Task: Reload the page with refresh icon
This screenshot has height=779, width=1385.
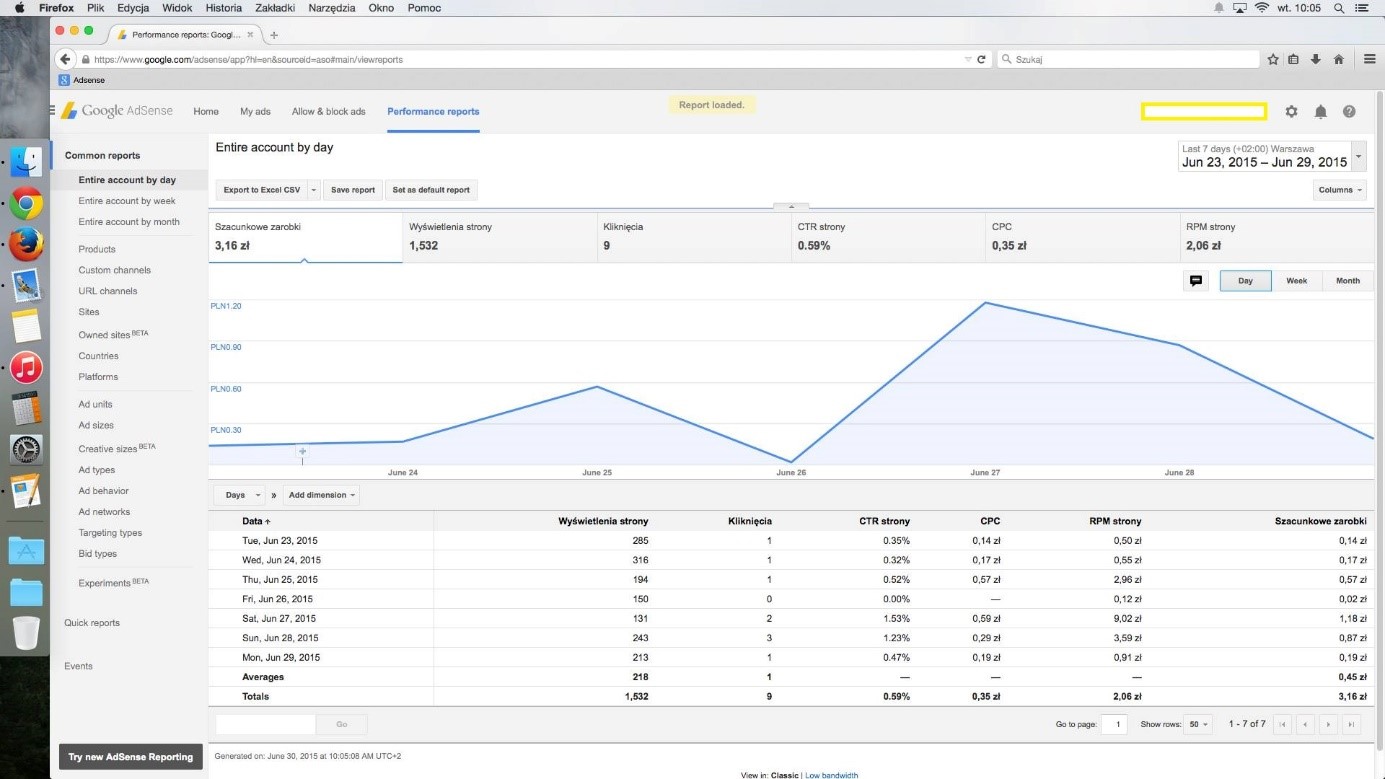Action: (981, 59)
